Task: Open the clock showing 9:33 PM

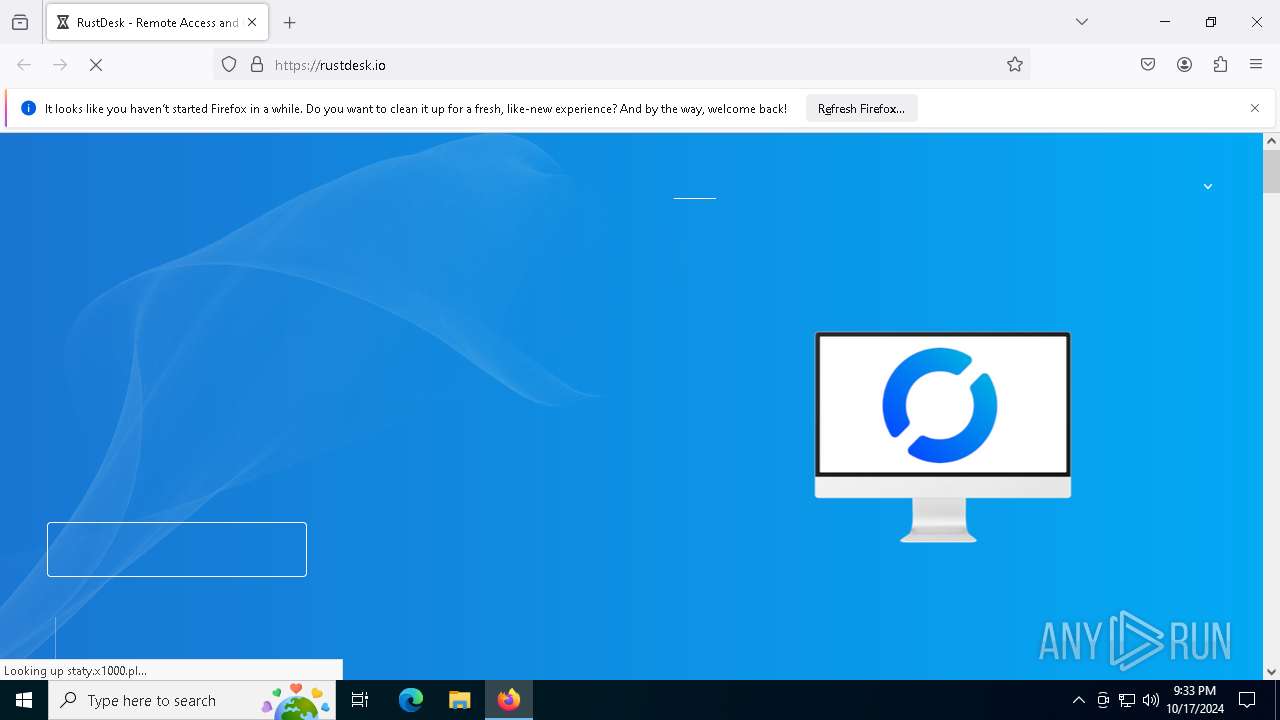Action: 1195,700
